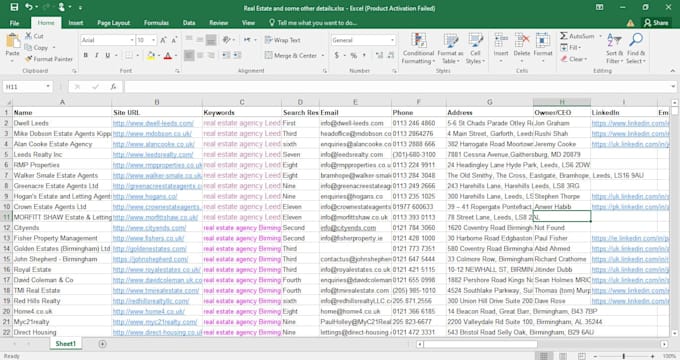The width and height of the screenshot is (680, 360).
Task: Open Sort & Filter menu
Action: click(615, 48)
